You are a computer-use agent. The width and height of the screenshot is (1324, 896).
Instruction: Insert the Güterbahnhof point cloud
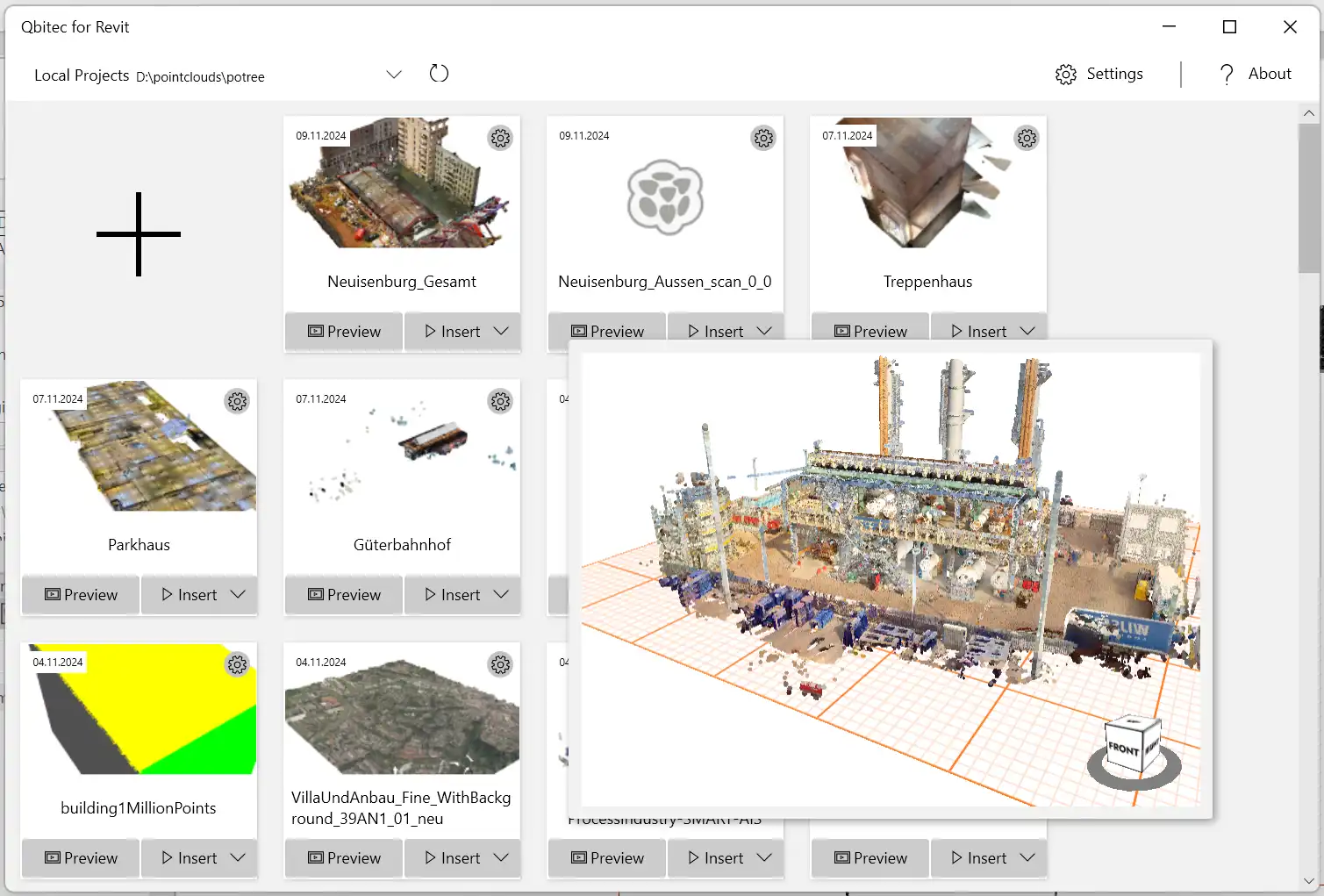pos(452,595)
